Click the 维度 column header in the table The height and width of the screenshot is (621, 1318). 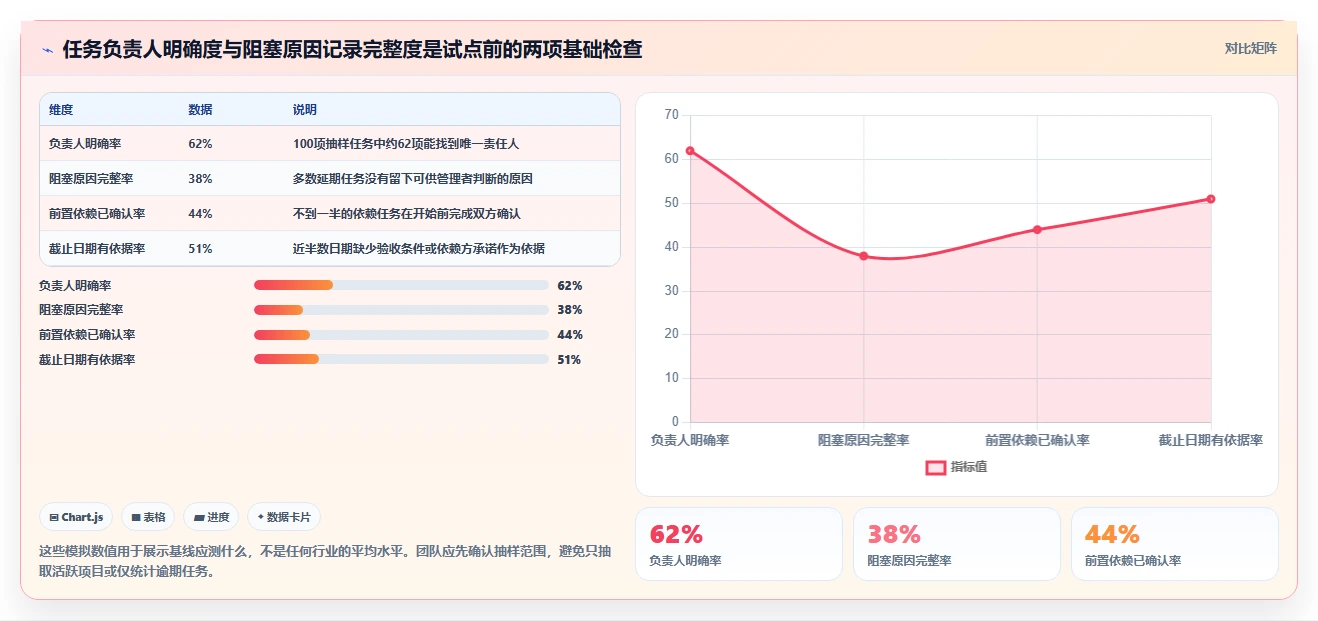click(x=61, y=110)
